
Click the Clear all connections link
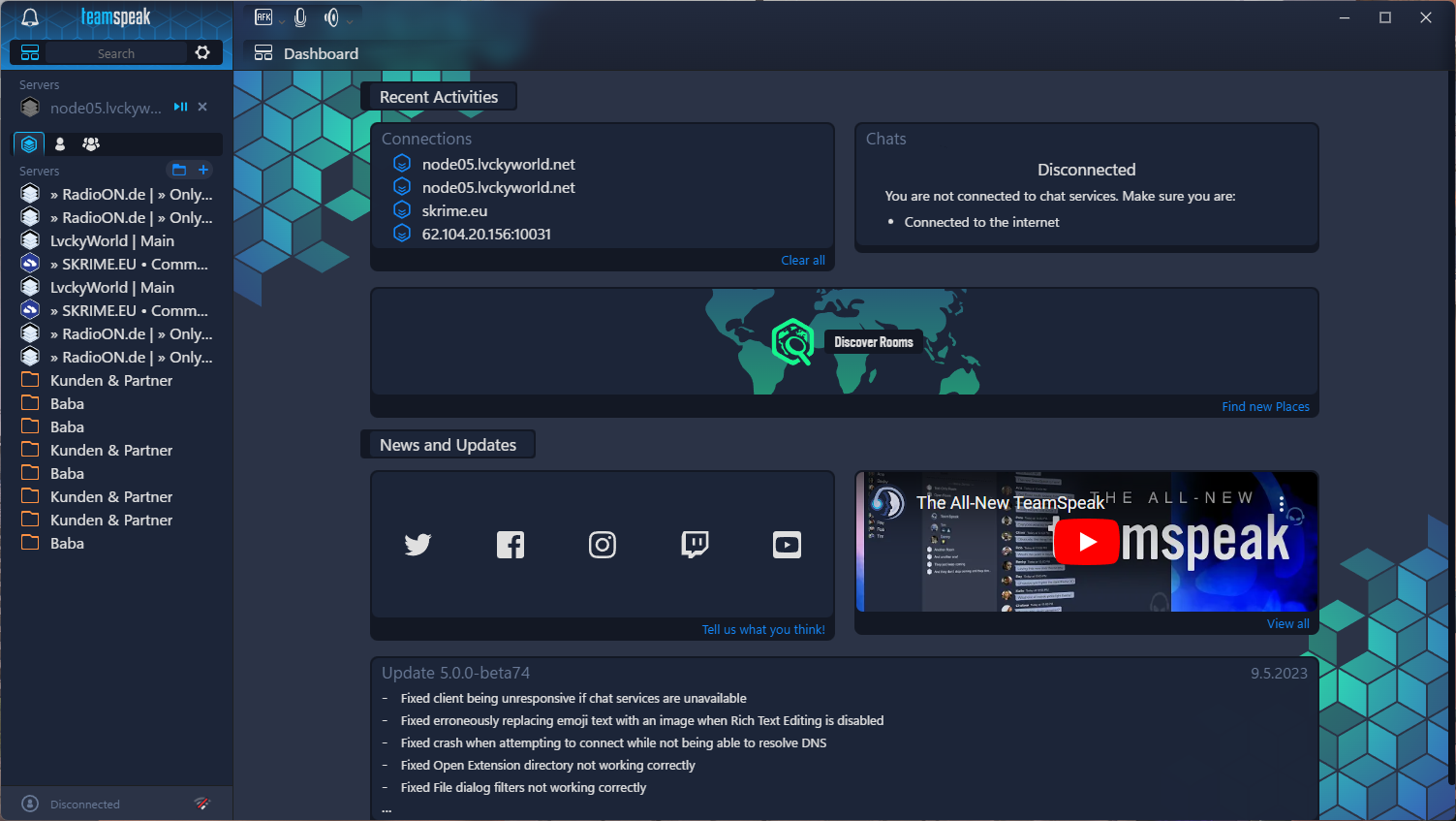(802, 260)
